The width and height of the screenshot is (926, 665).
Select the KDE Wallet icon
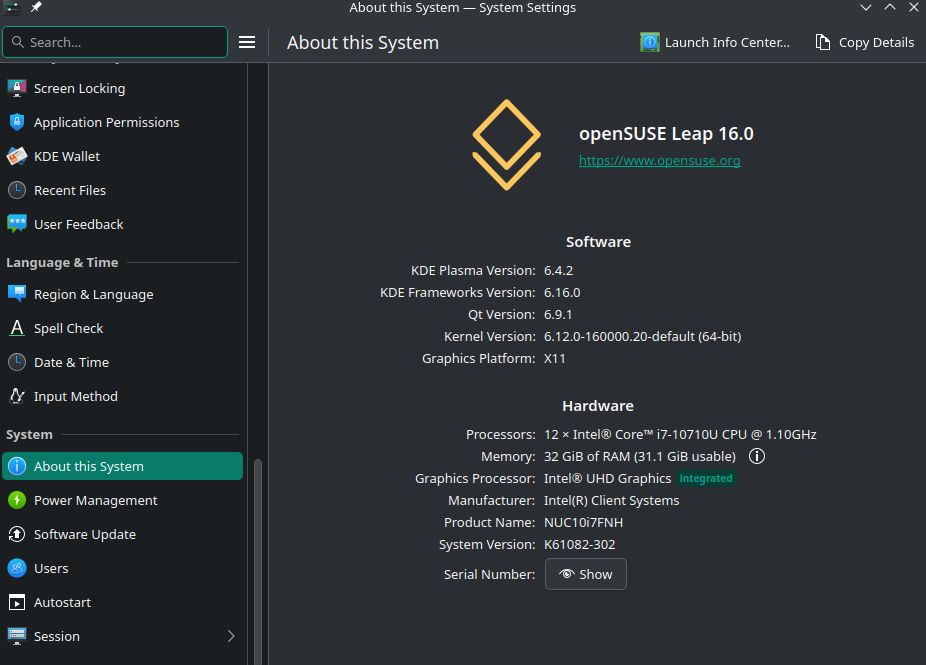pyautogui.click(x=16, y=156)
